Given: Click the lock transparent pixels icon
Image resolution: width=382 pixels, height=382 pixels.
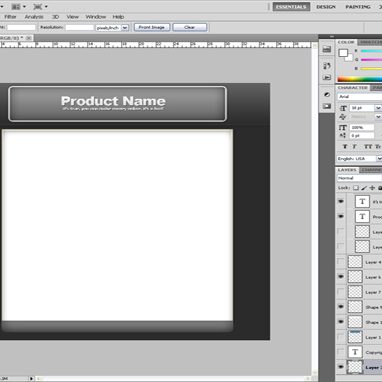Looking at the screenshot, I should coord(356,188).
